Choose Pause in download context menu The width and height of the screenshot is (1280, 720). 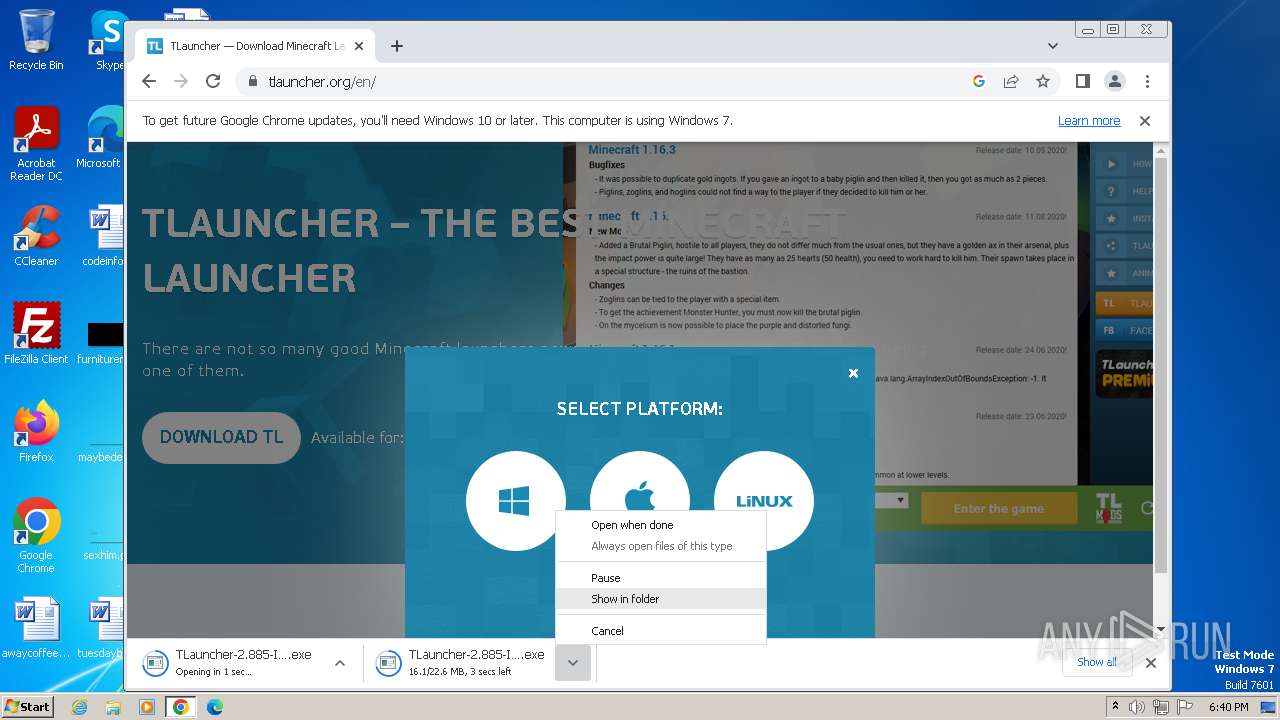click(661, 578)
